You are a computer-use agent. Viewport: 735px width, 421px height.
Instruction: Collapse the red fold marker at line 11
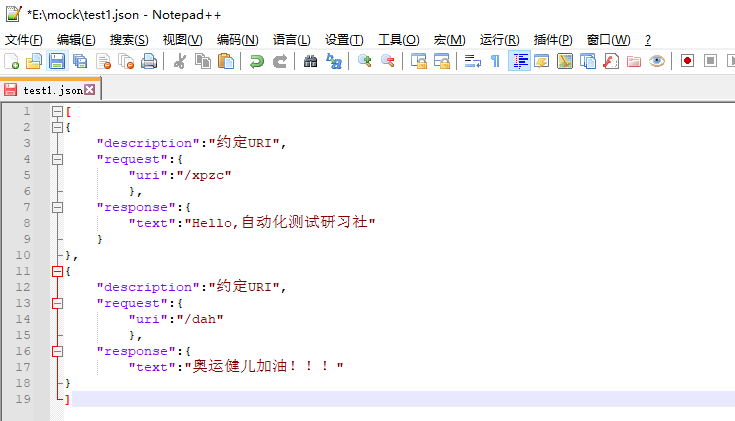pyautogui.click(x=57, y=271)
